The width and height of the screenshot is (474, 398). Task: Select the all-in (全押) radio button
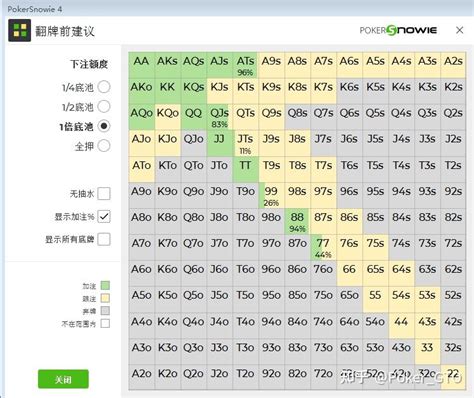(104, 146)
